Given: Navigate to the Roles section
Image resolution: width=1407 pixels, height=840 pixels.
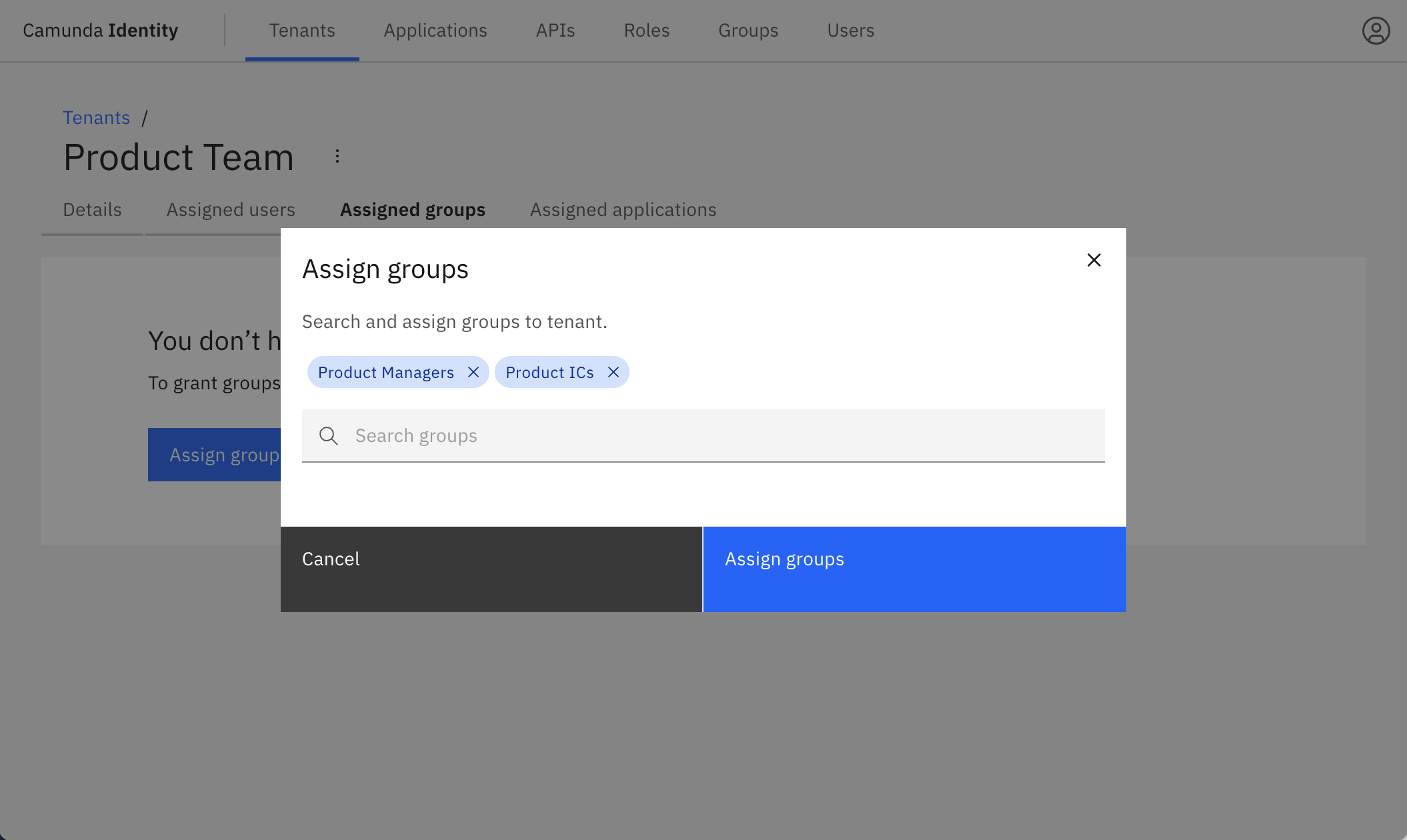Looking at the screenshot, I should (645, 30).
